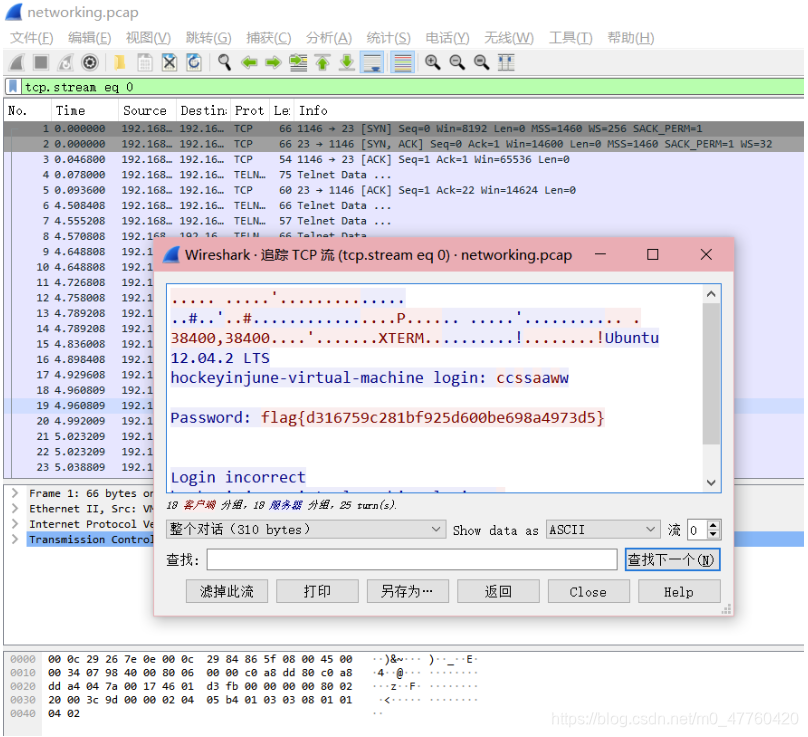Open the Show data as ASCII dropdown

(x=603, y=529)
